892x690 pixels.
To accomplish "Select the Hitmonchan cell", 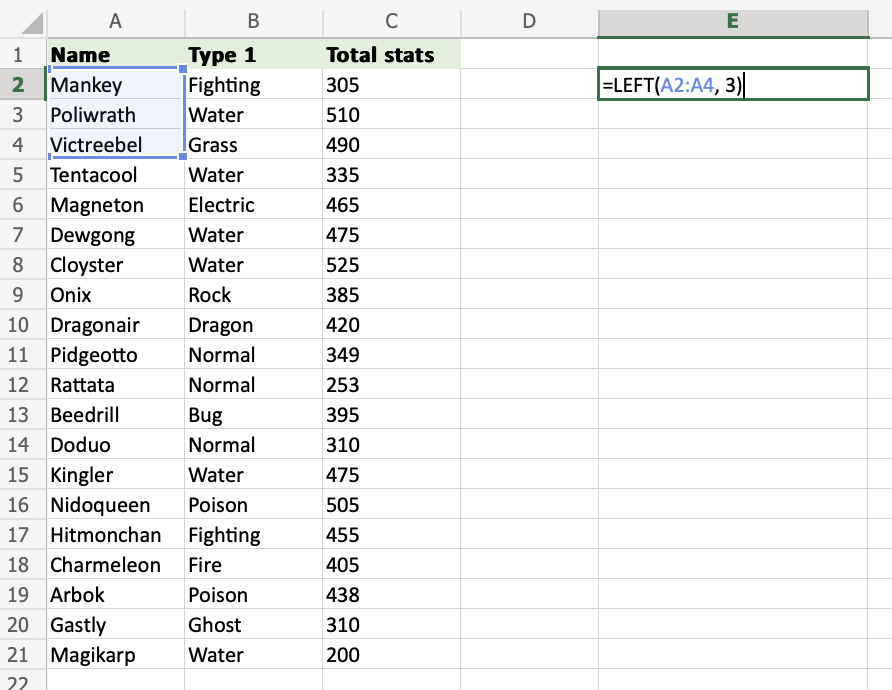I will pyautogui.click(x=116, y=535).
